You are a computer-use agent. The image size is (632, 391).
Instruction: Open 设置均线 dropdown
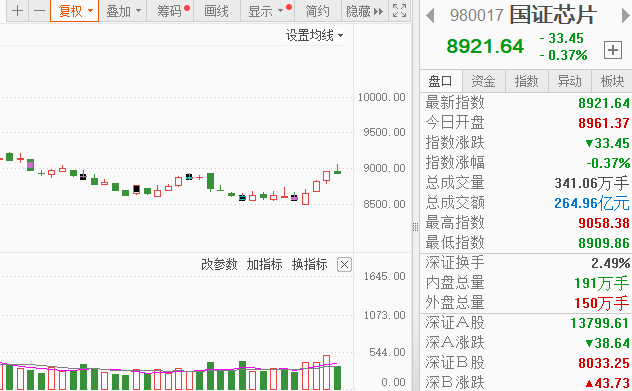[x=314, y=35]
